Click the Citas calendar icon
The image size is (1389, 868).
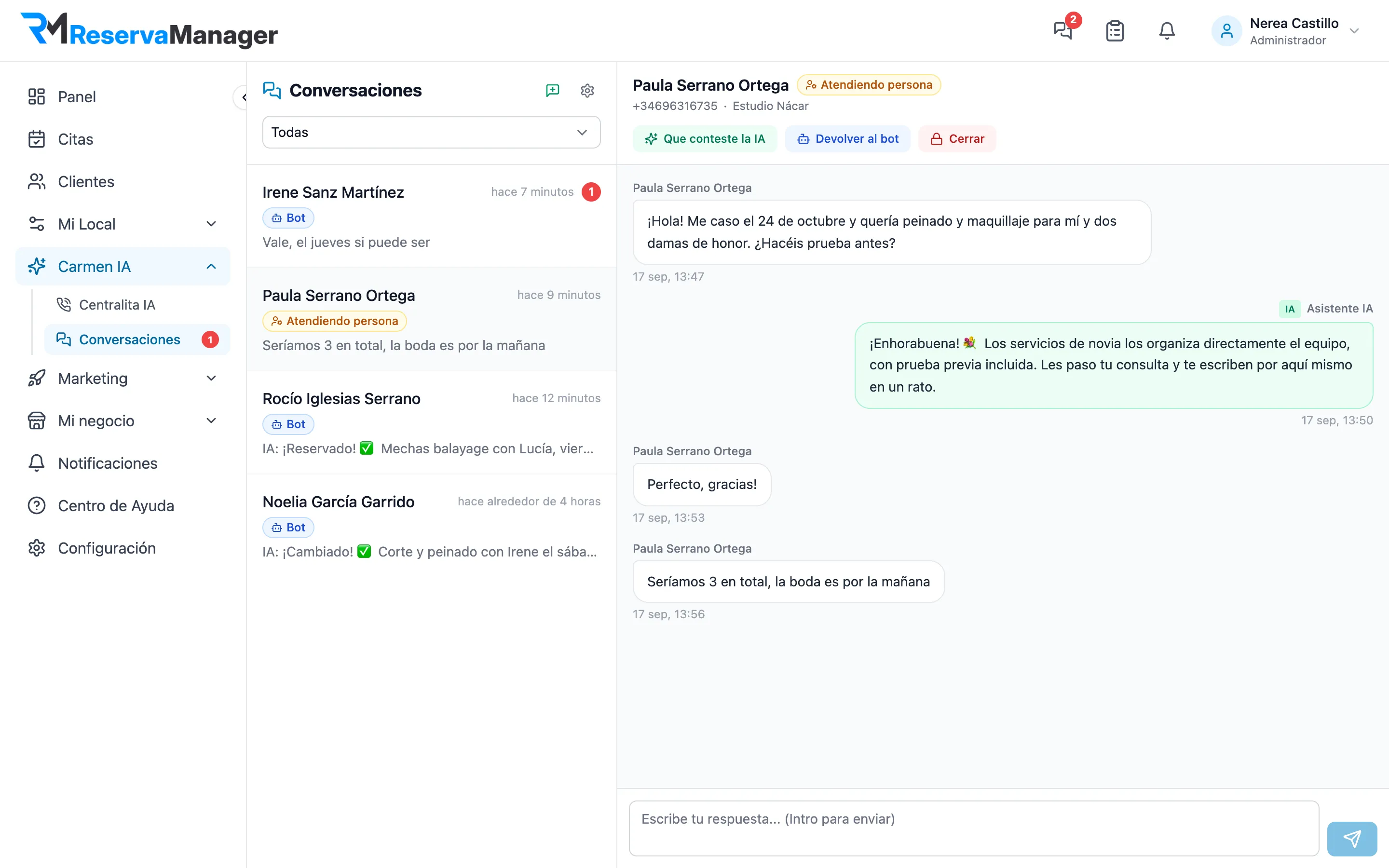[x=37, y=139]
